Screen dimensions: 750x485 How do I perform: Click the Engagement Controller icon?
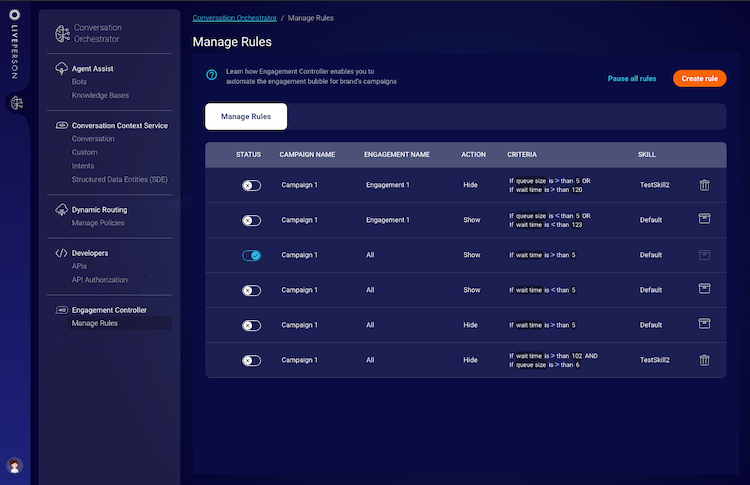62,310
